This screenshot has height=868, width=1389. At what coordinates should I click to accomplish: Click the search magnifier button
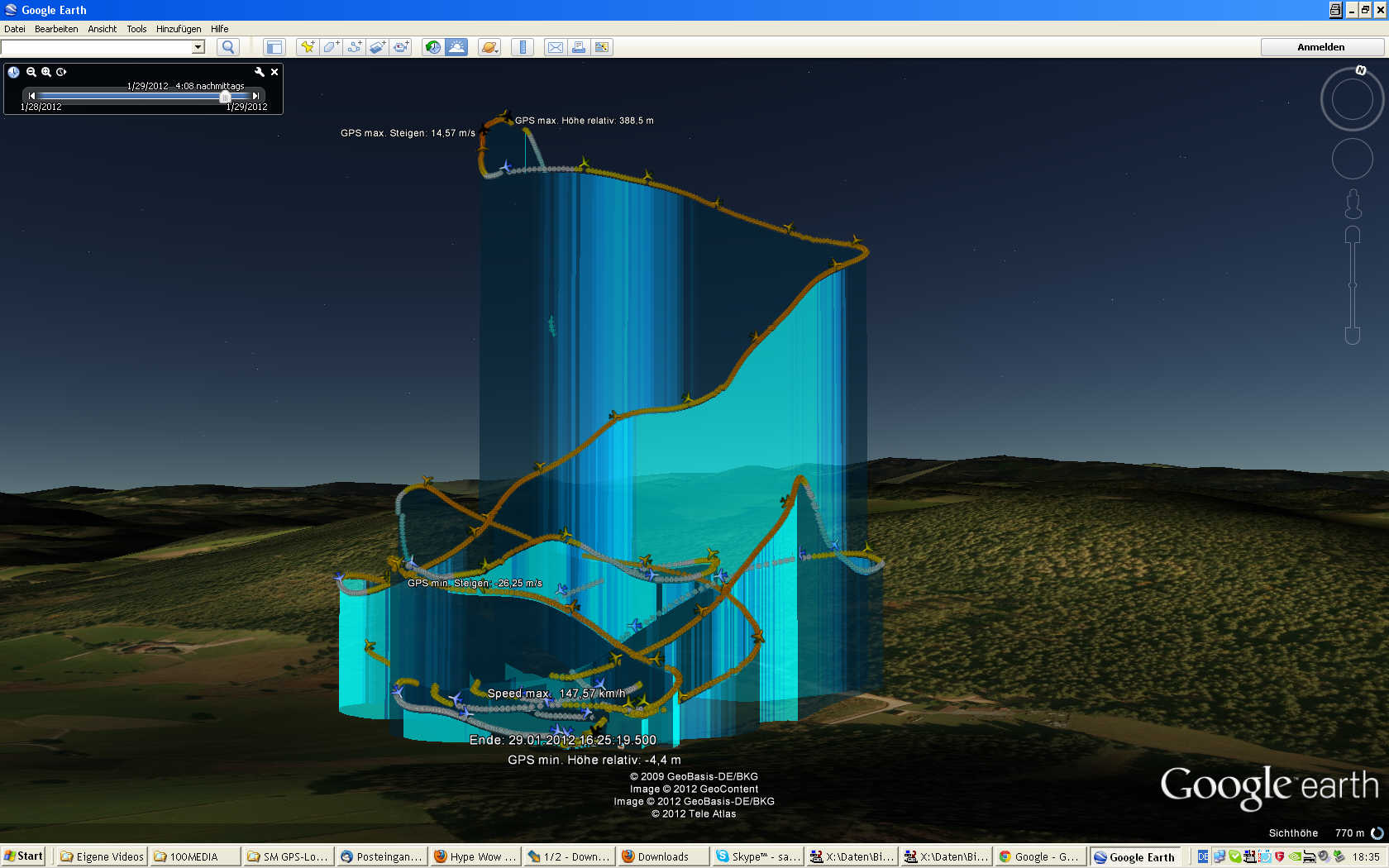pos(228,47)
